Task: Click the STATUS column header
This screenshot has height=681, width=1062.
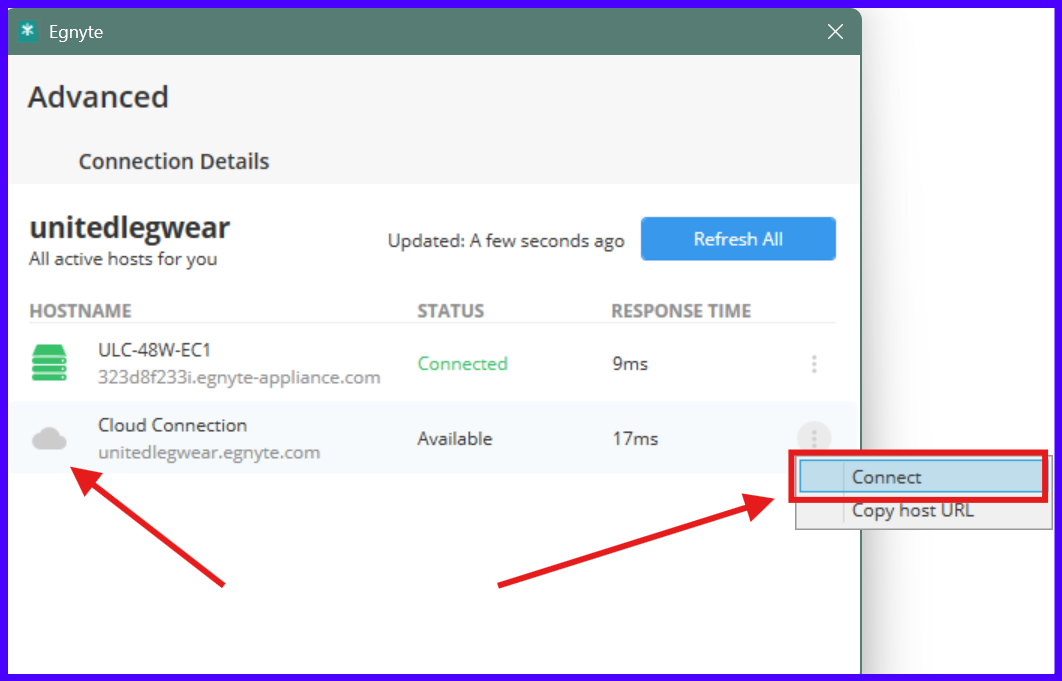Action: [450, 311]
